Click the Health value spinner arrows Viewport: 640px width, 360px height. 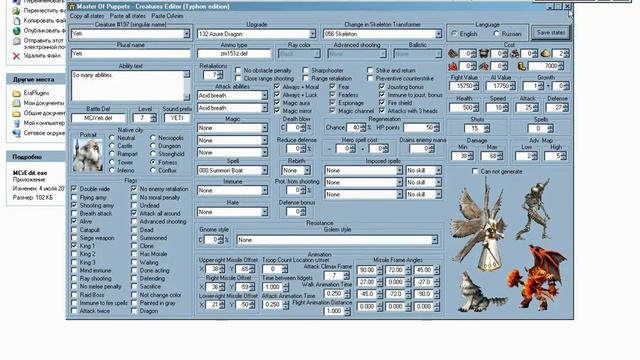click(x=476, y=108)
